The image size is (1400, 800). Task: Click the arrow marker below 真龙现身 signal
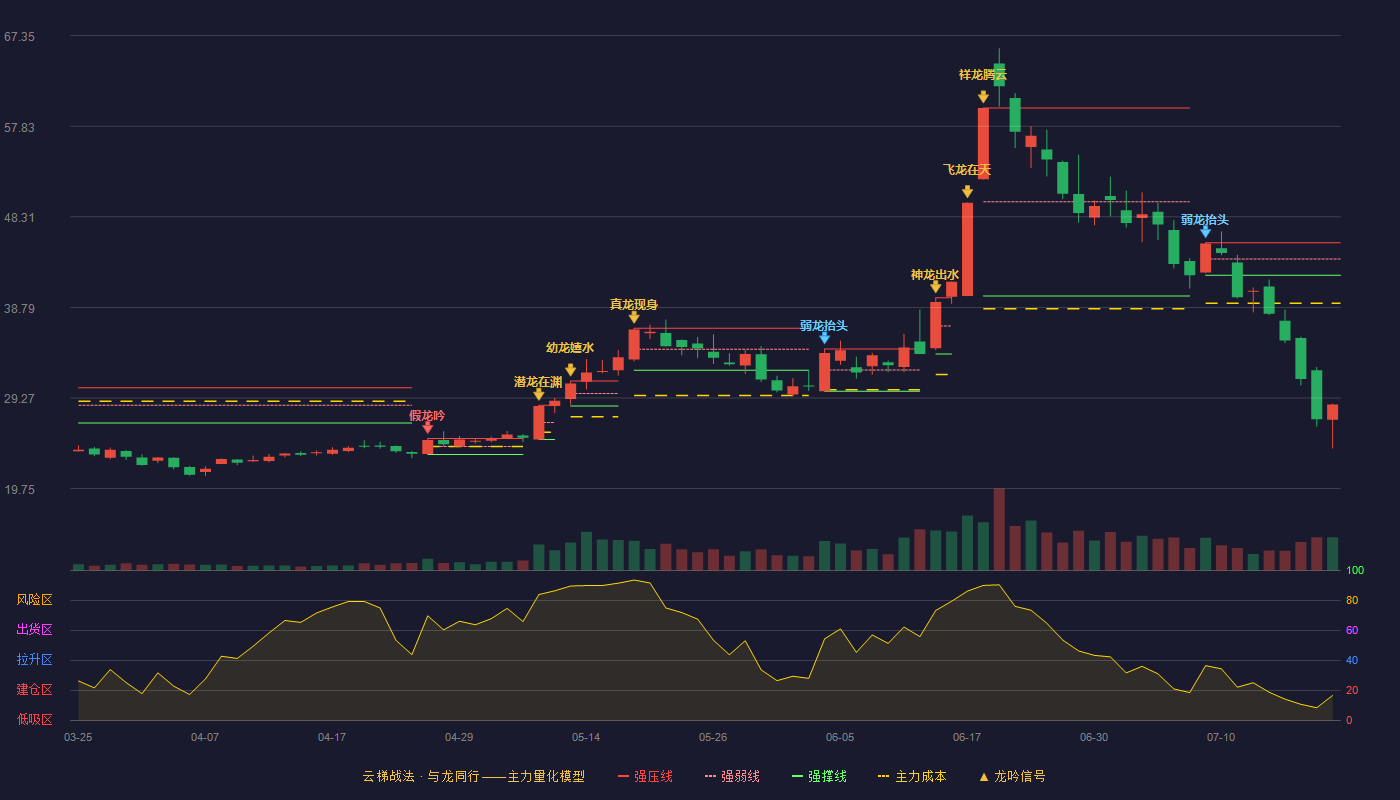[x=634, y=317]
